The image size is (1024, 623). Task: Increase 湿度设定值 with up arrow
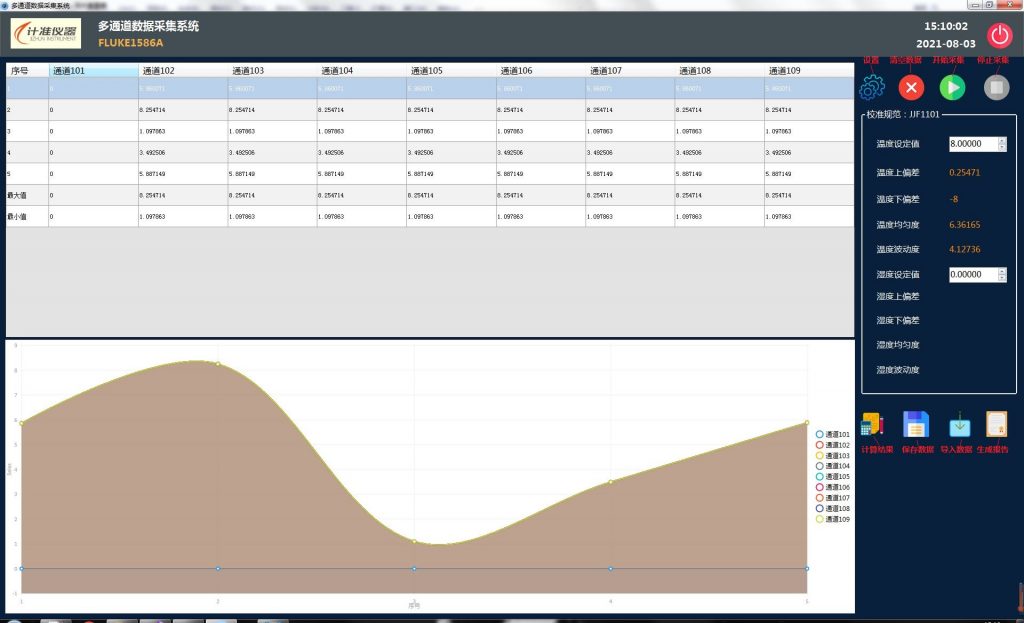click(x=1002, y=270)
